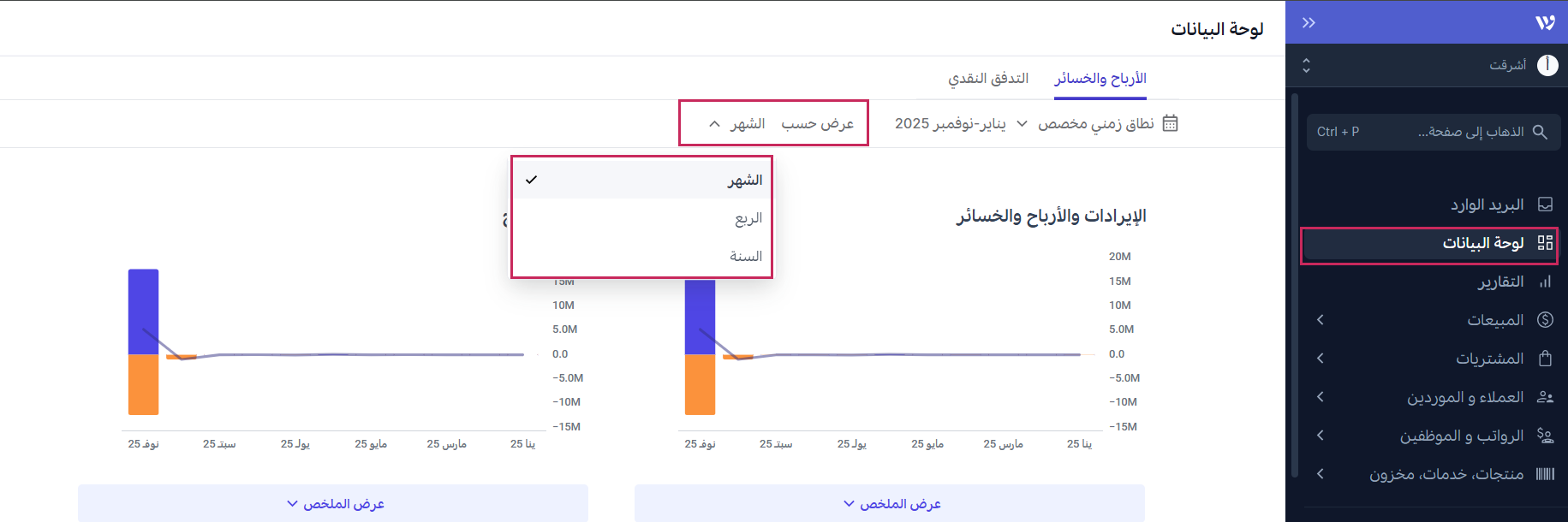Screen dimensions: 1568x522
Task: Switch to the التدفق النقدي tab
Action: [987, 79]
